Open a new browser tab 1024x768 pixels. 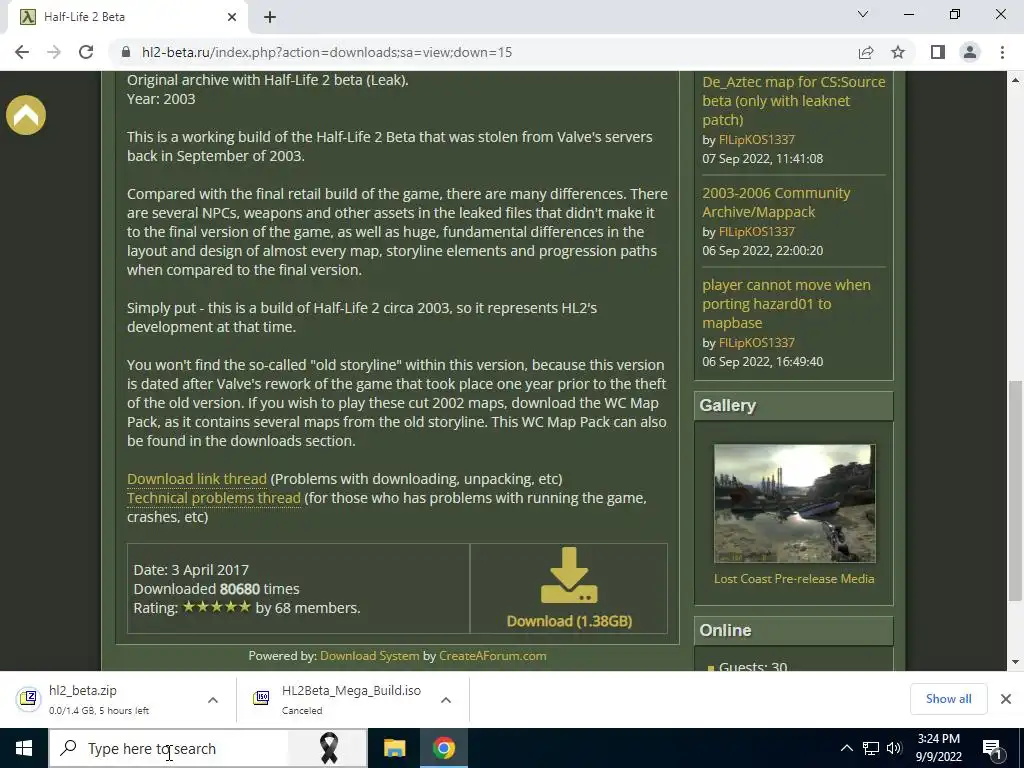coord(270,17)
